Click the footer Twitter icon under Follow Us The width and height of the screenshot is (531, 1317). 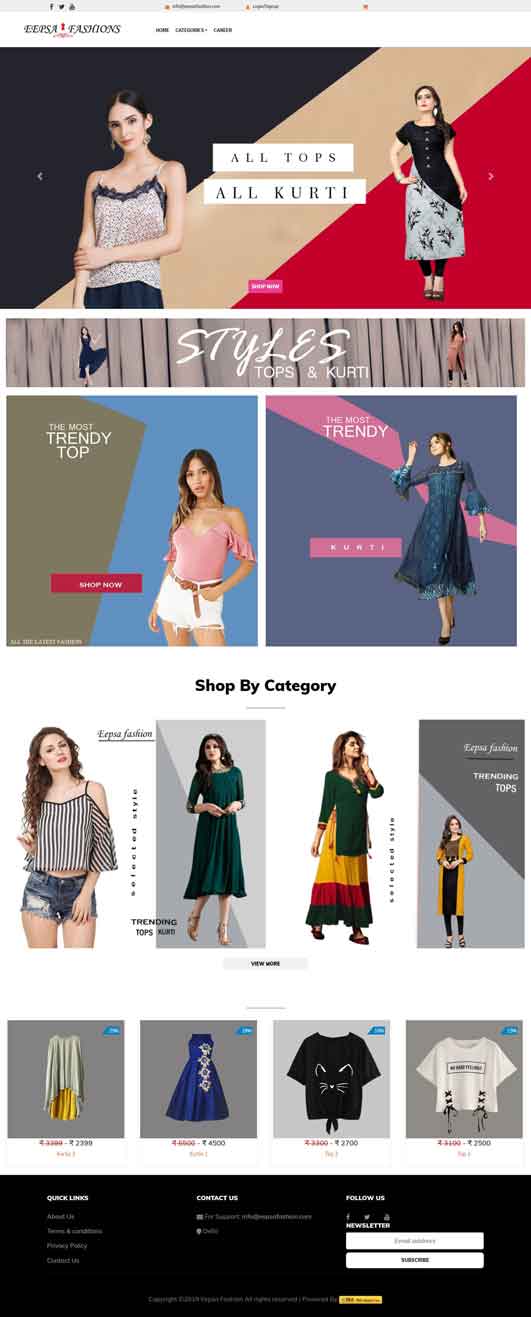click(x=367, y=1216)
